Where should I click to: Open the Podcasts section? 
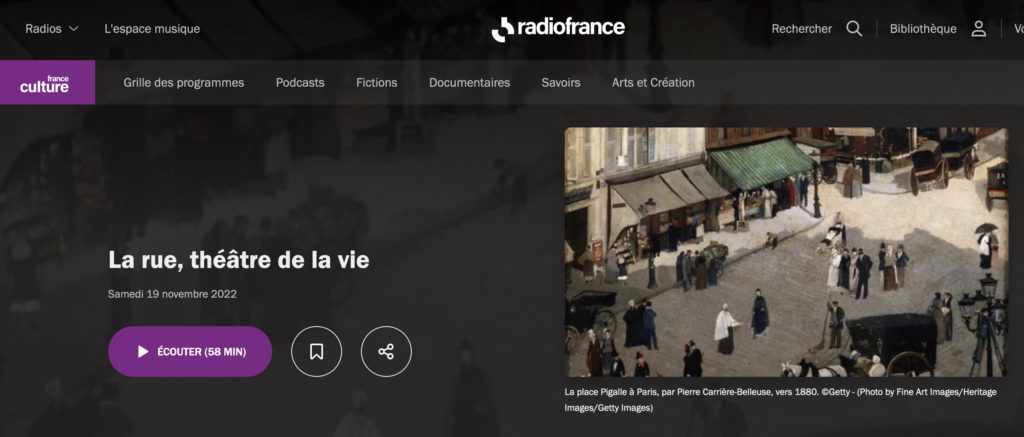click(x=300, y=82)
